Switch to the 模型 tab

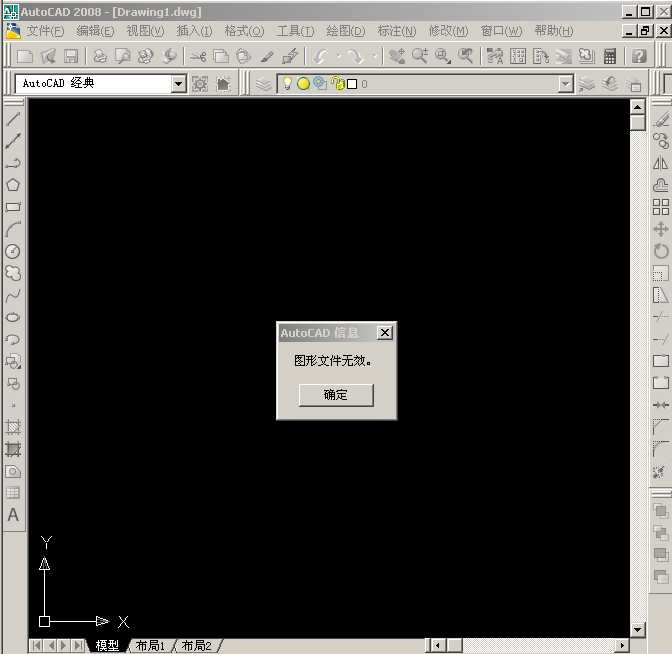pos(107,645)
